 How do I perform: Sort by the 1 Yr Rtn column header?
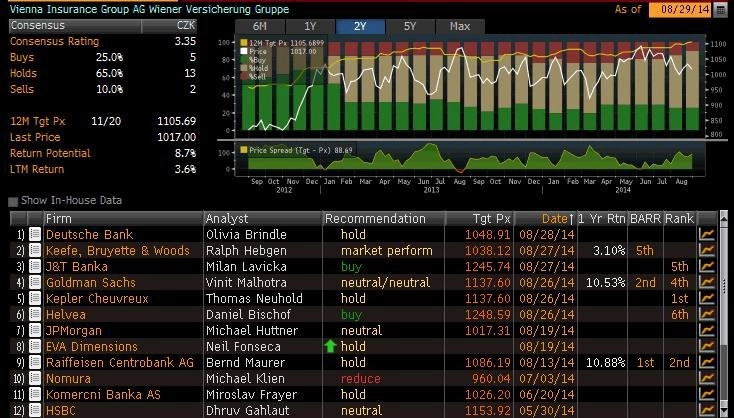point(602,219)
